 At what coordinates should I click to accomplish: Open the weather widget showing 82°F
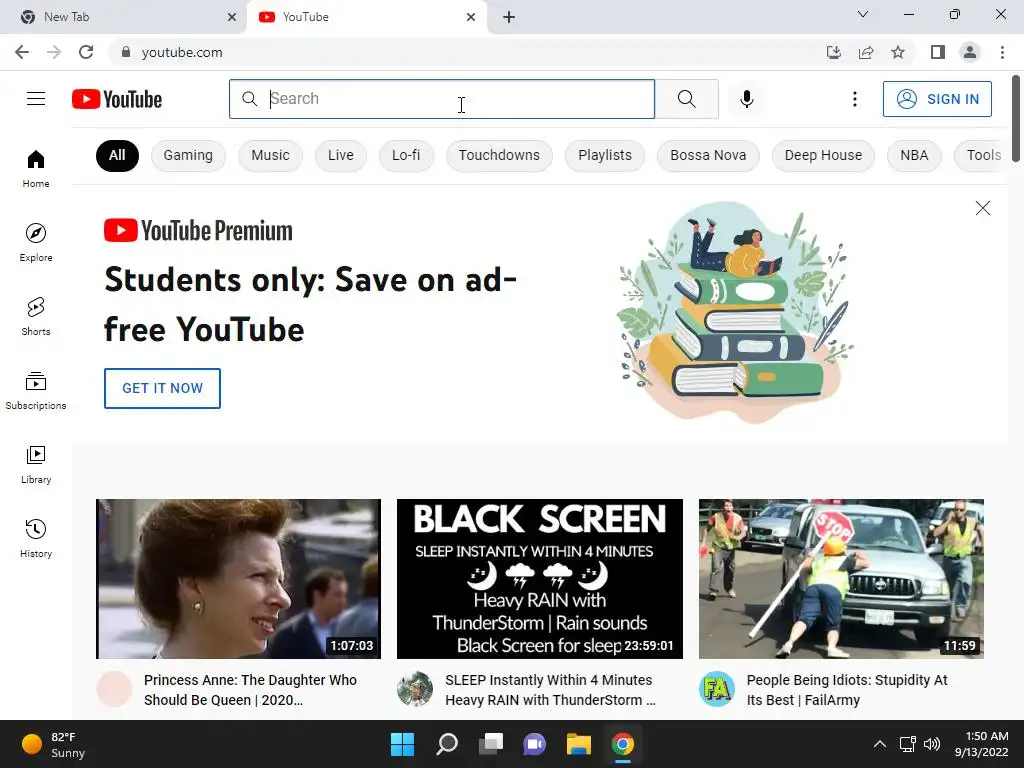[x=54, y=744]
